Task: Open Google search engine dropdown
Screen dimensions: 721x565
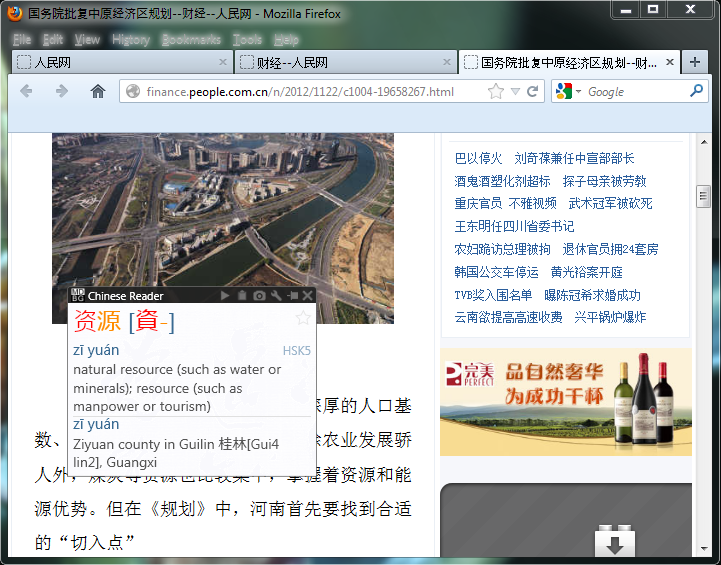Action: pos(578,91)
